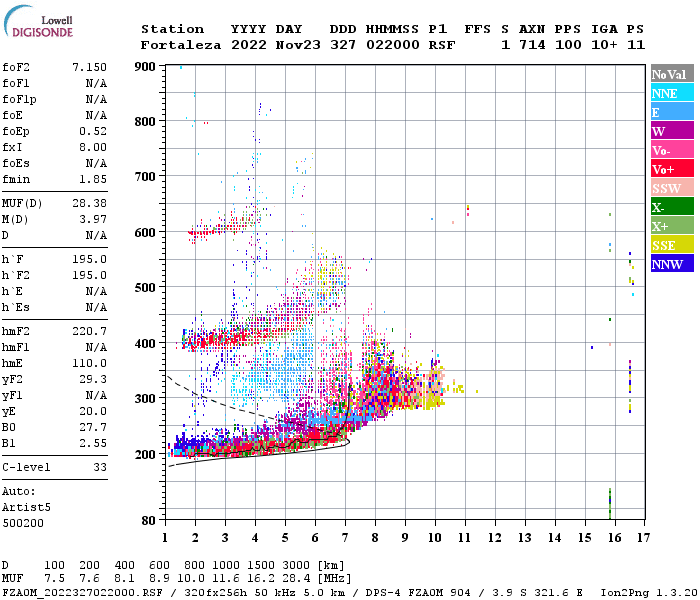Click the B0 value 27.7
This screenshot has height=600, width=700.
coord(93,428)
